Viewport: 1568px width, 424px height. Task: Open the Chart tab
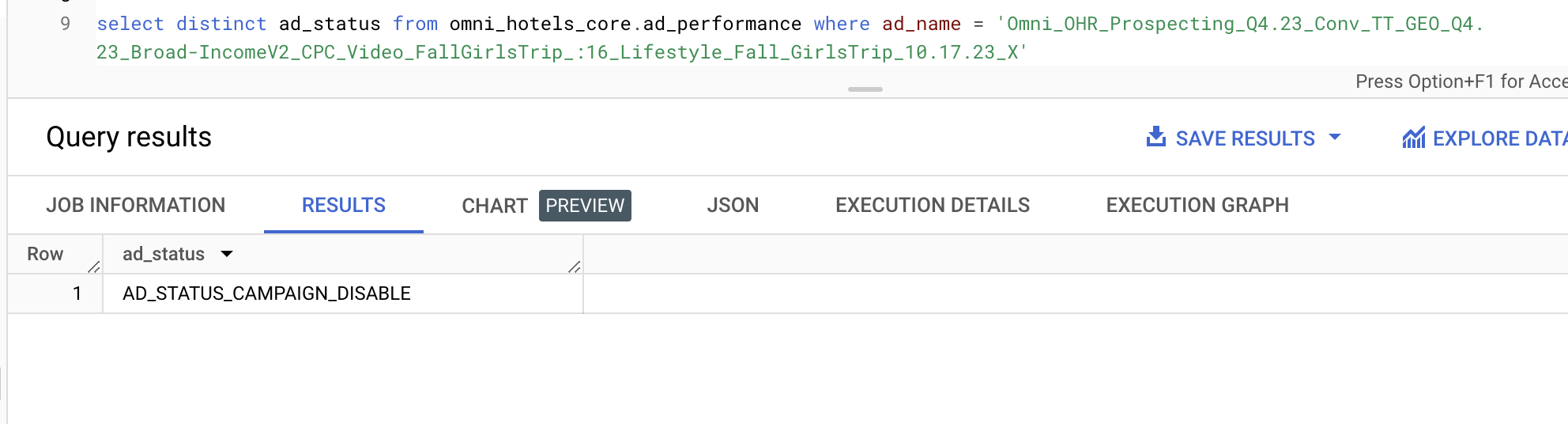tap(494, 206)
